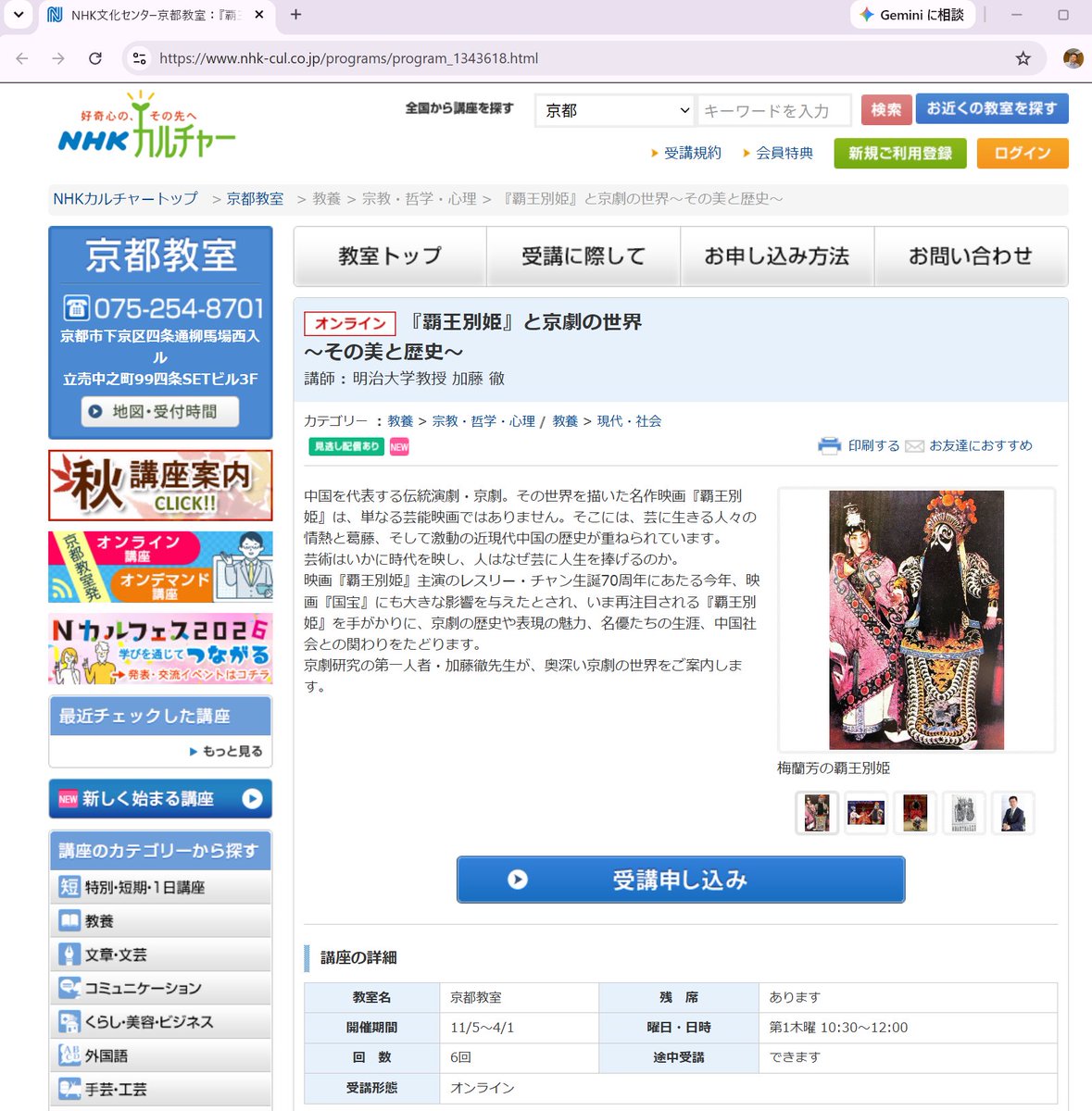Click the orange ログイン button
The width and height of the screenshot is (1092, 1111).
[1023, 153]
